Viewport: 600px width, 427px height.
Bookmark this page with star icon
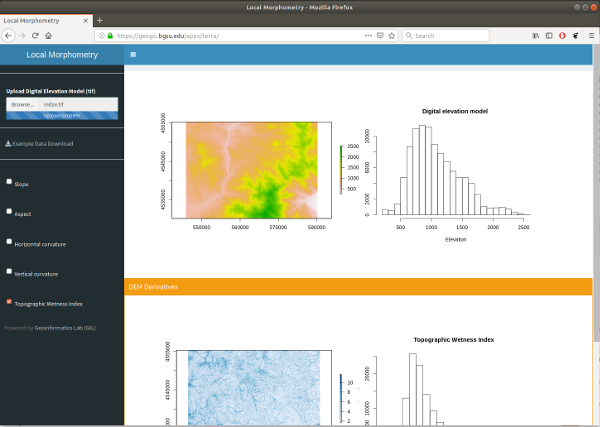click(392, 35)
